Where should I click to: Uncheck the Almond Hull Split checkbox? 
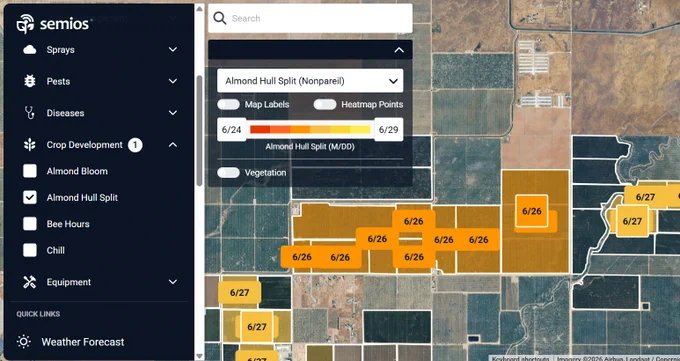click(30, 197)
